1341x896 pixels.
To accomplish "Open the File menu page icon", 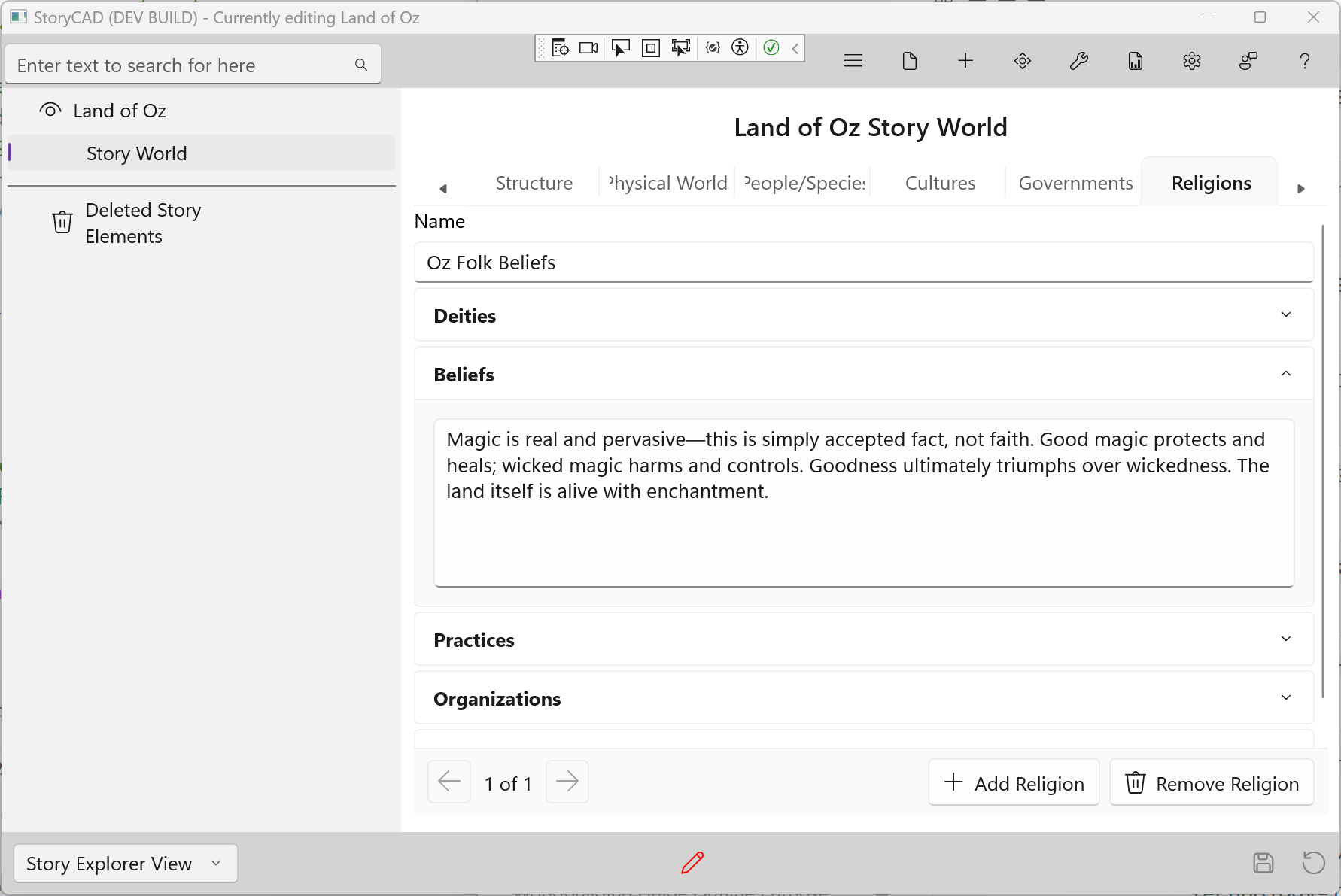I will click(909, 61).
